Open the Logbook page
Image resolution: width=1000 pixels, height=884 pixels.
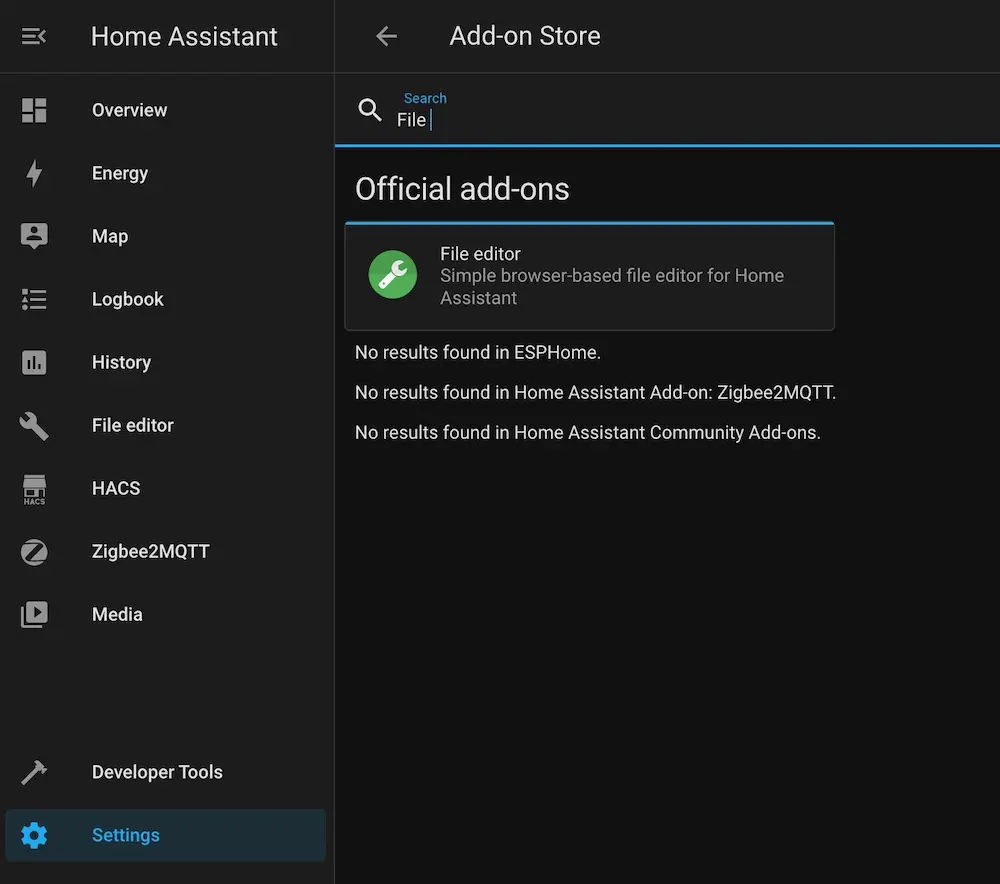tap(127, 299)
